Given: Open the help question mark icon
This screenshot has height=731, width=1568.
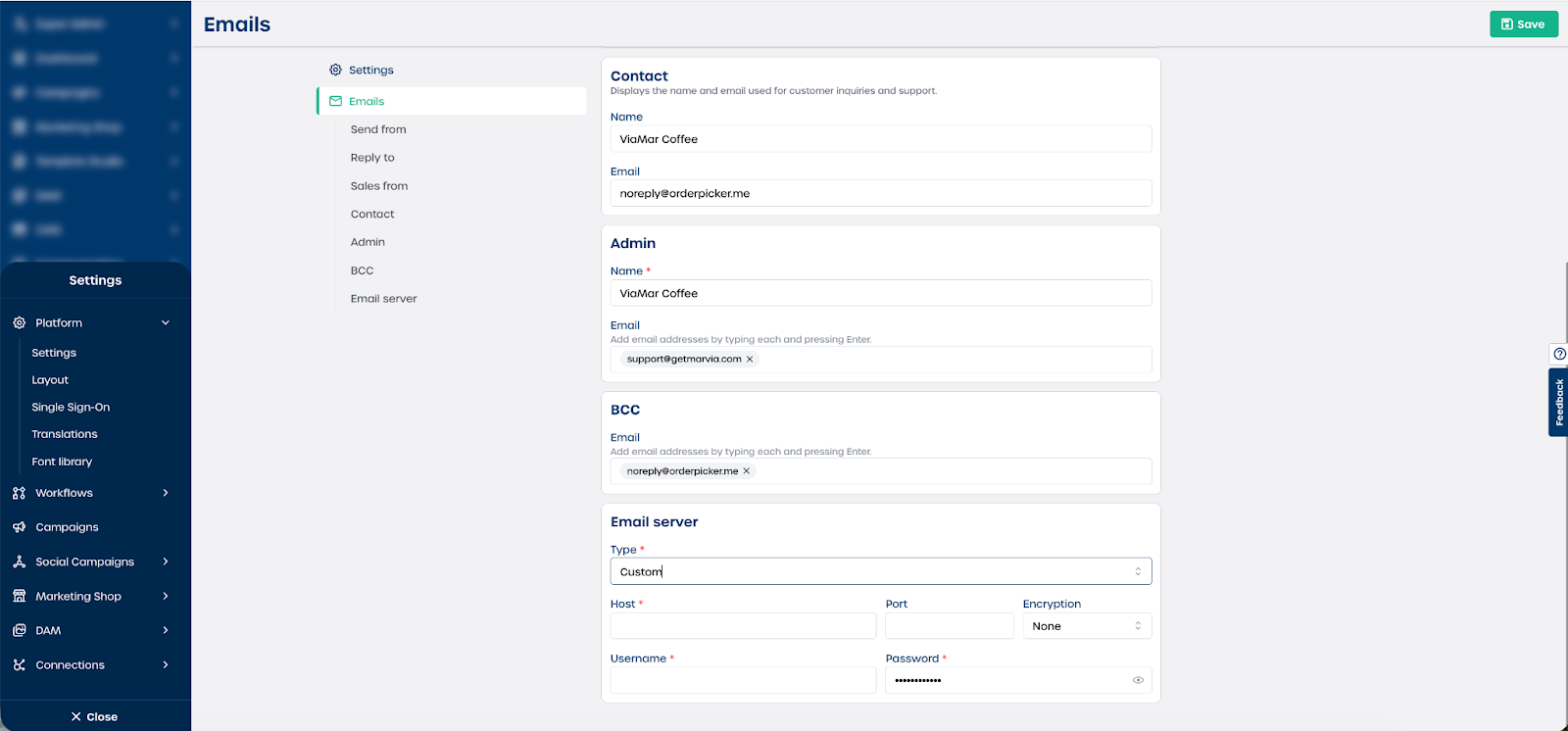Looking at the screenshot, I should click(x=1559, y=354).
